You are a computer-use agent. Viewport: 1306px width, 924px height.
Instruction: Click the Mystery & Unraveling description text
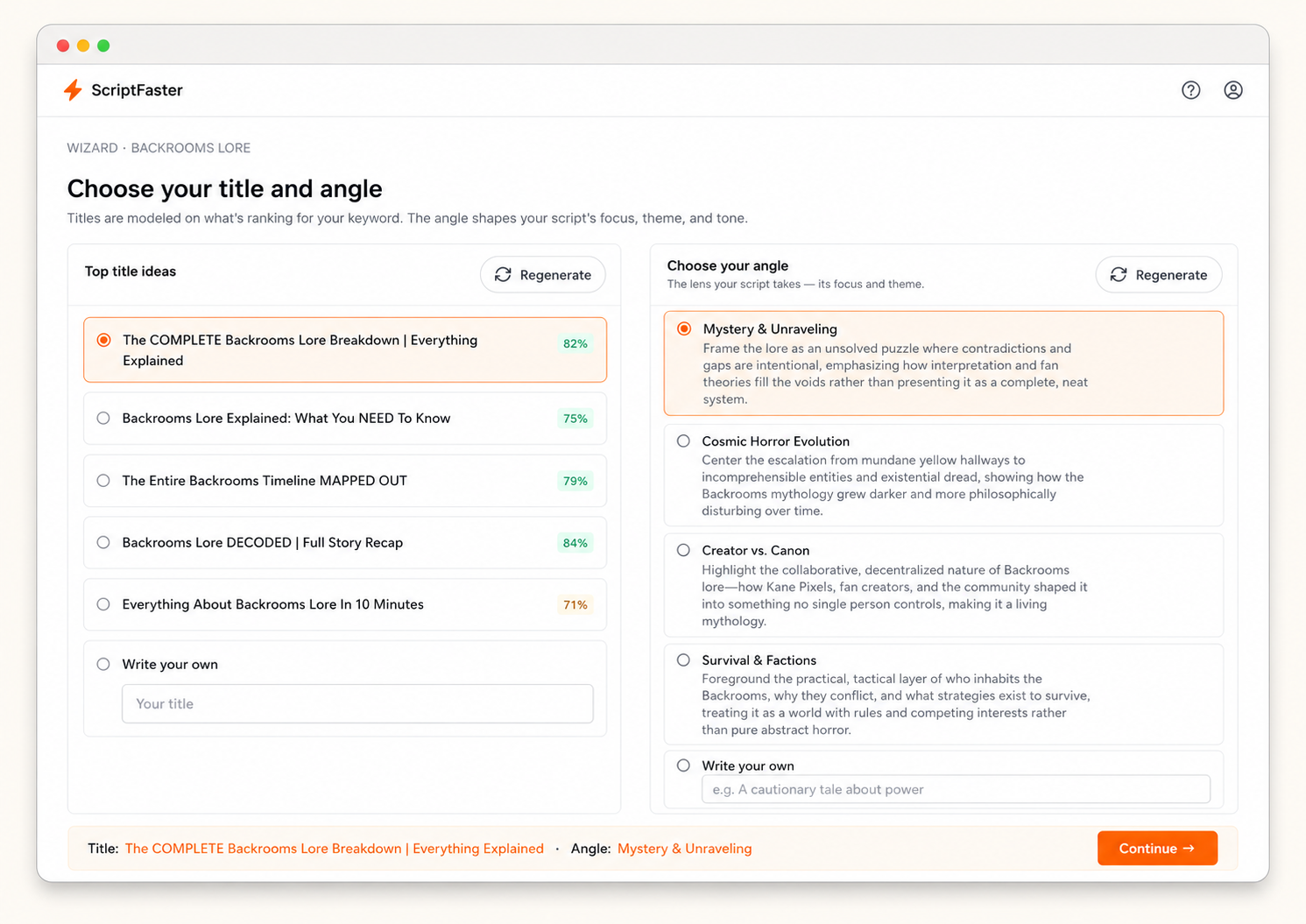(x=895, y=374)
